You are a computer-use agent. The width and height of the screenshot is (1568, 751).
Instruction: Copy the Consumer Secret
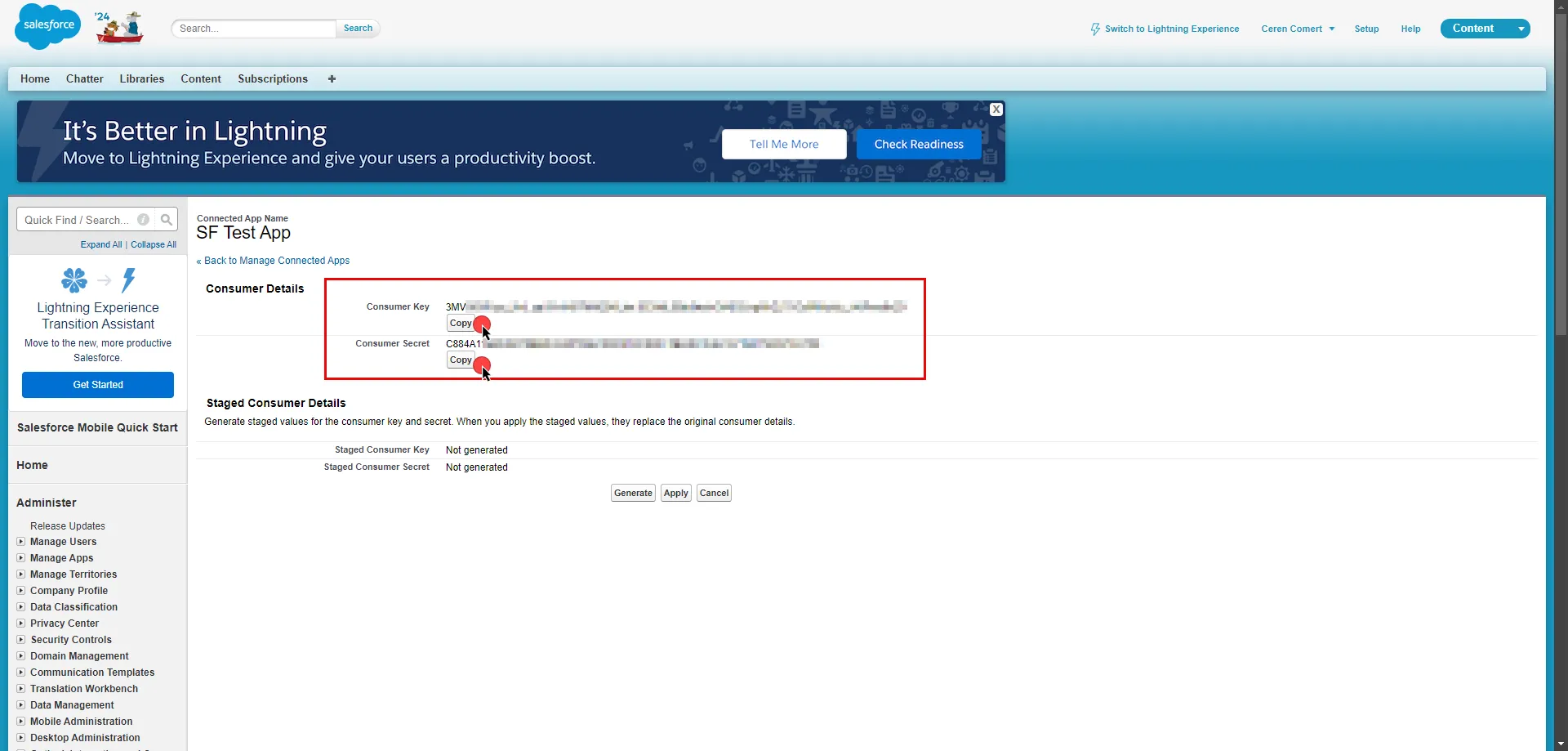(x=461, y=360)
